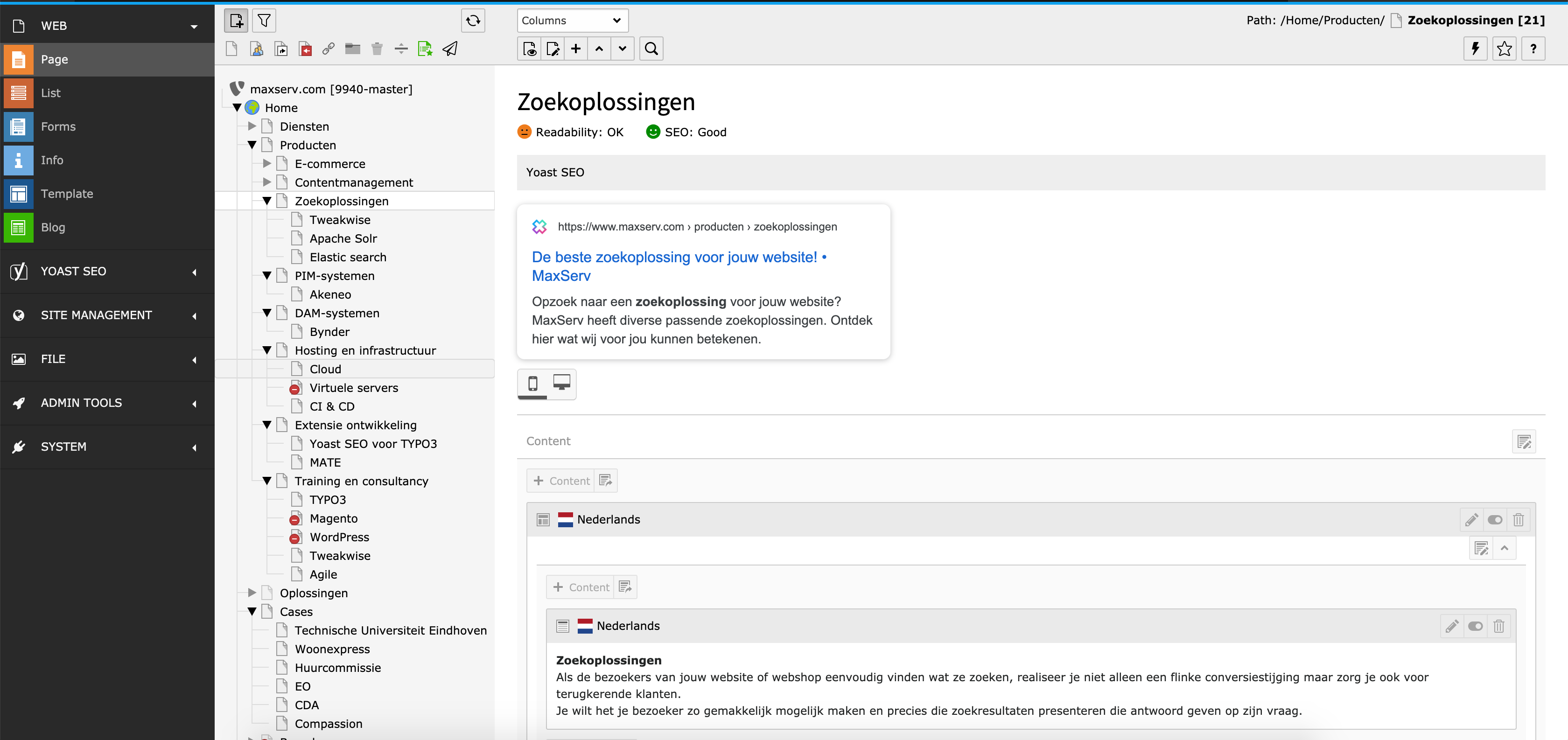Toggle visibility of inner Nederlands element

tap(1475, 626)
